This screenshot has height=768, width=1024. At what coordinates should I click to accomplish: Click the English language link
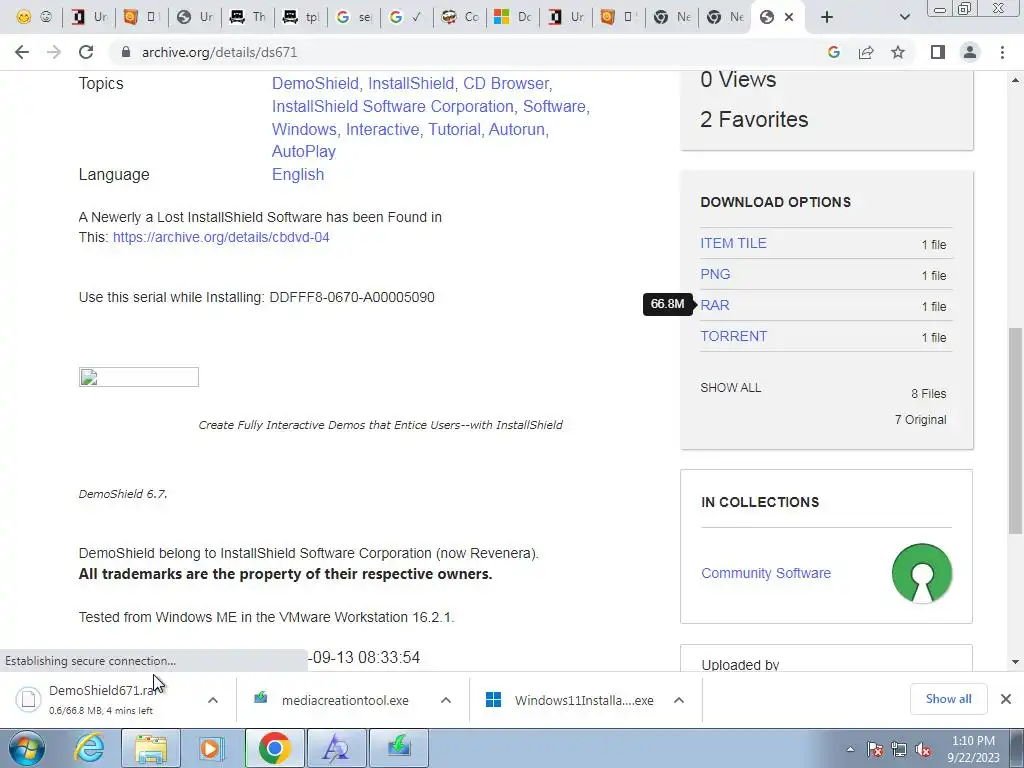pos(298,174)
